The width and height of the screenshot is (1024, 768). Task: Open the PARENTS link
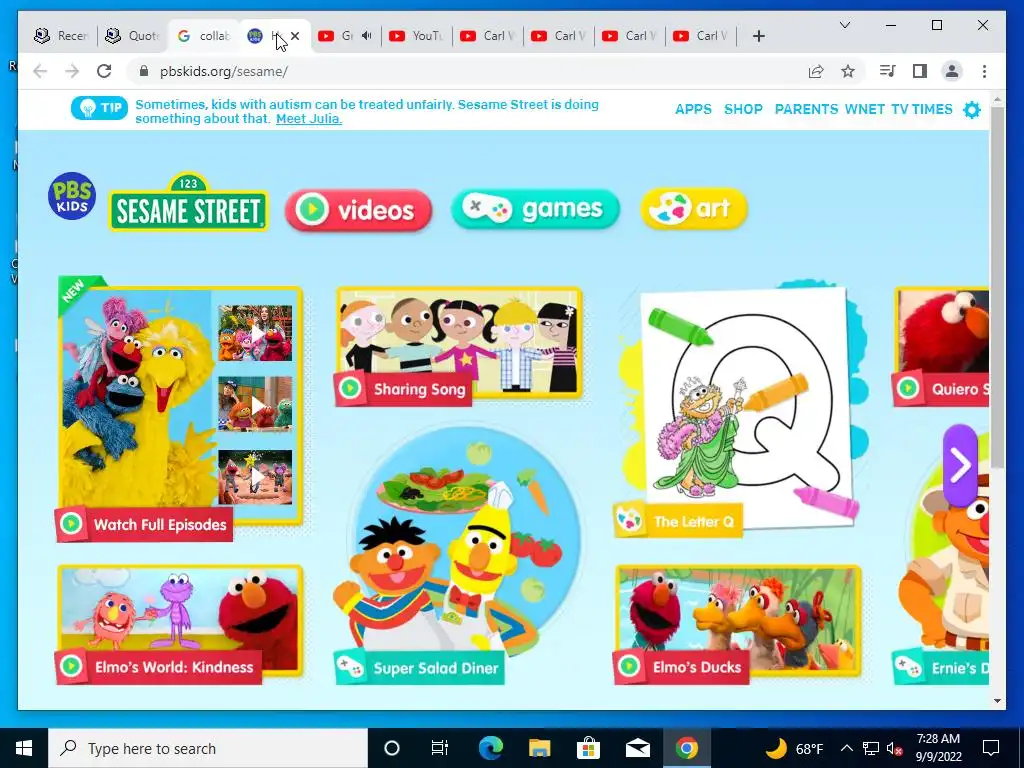(x=807, y=109)
